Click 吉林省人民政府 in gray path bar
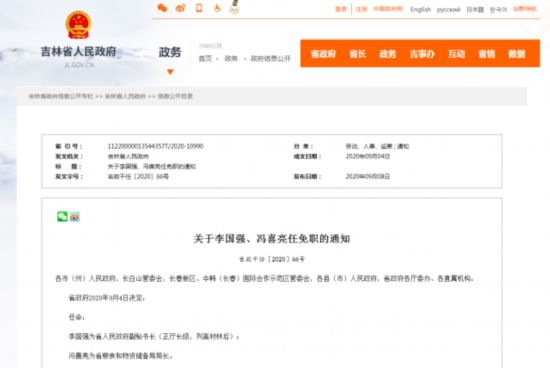This screenshot has height=368, width=550. pos(125,96)
